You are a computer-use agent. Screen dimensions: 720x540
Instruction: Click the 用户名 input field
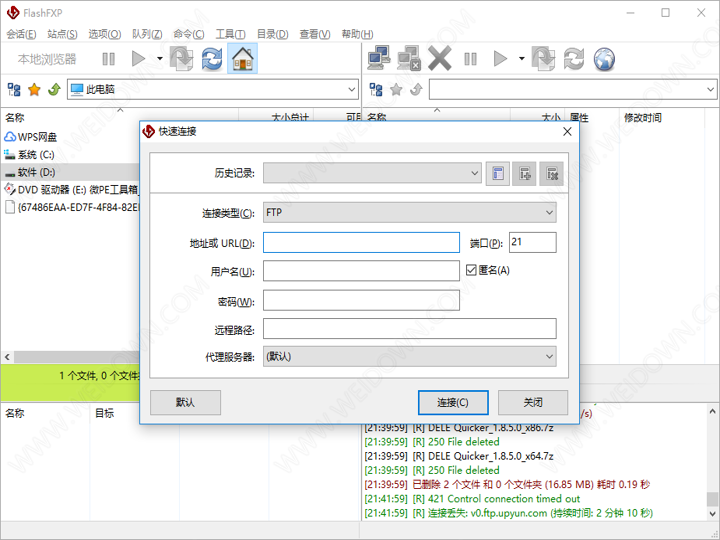(x=361, y=271)
